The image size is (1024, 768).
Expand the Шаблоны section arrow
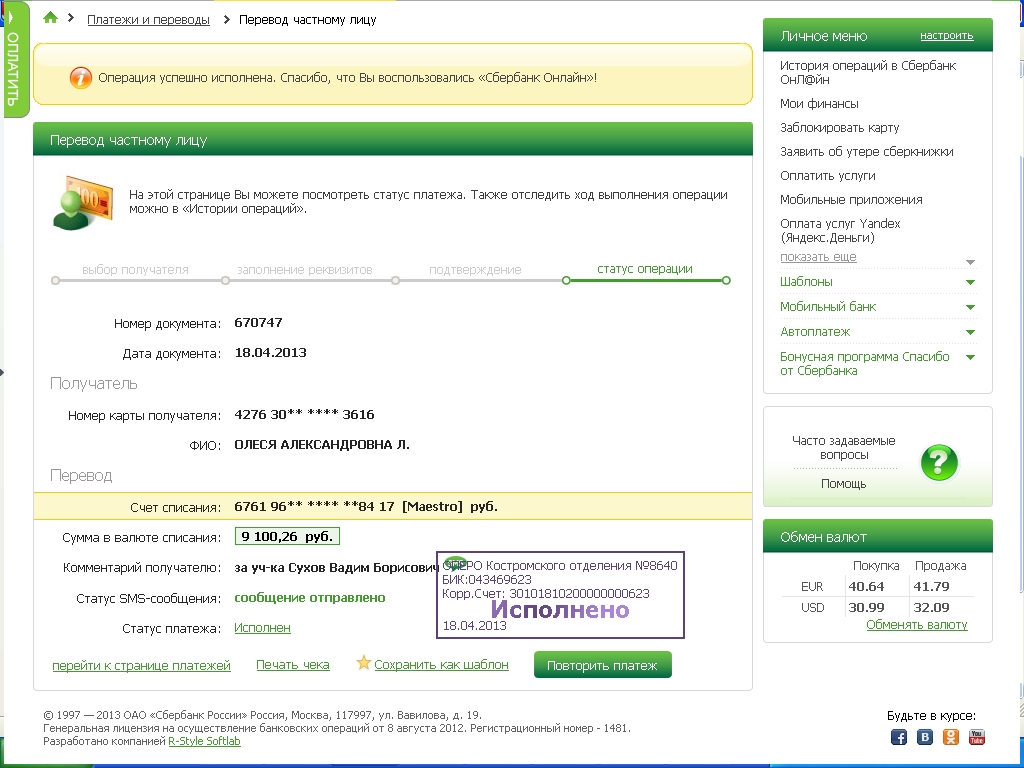pyautogui.click(x=970, y=282)
